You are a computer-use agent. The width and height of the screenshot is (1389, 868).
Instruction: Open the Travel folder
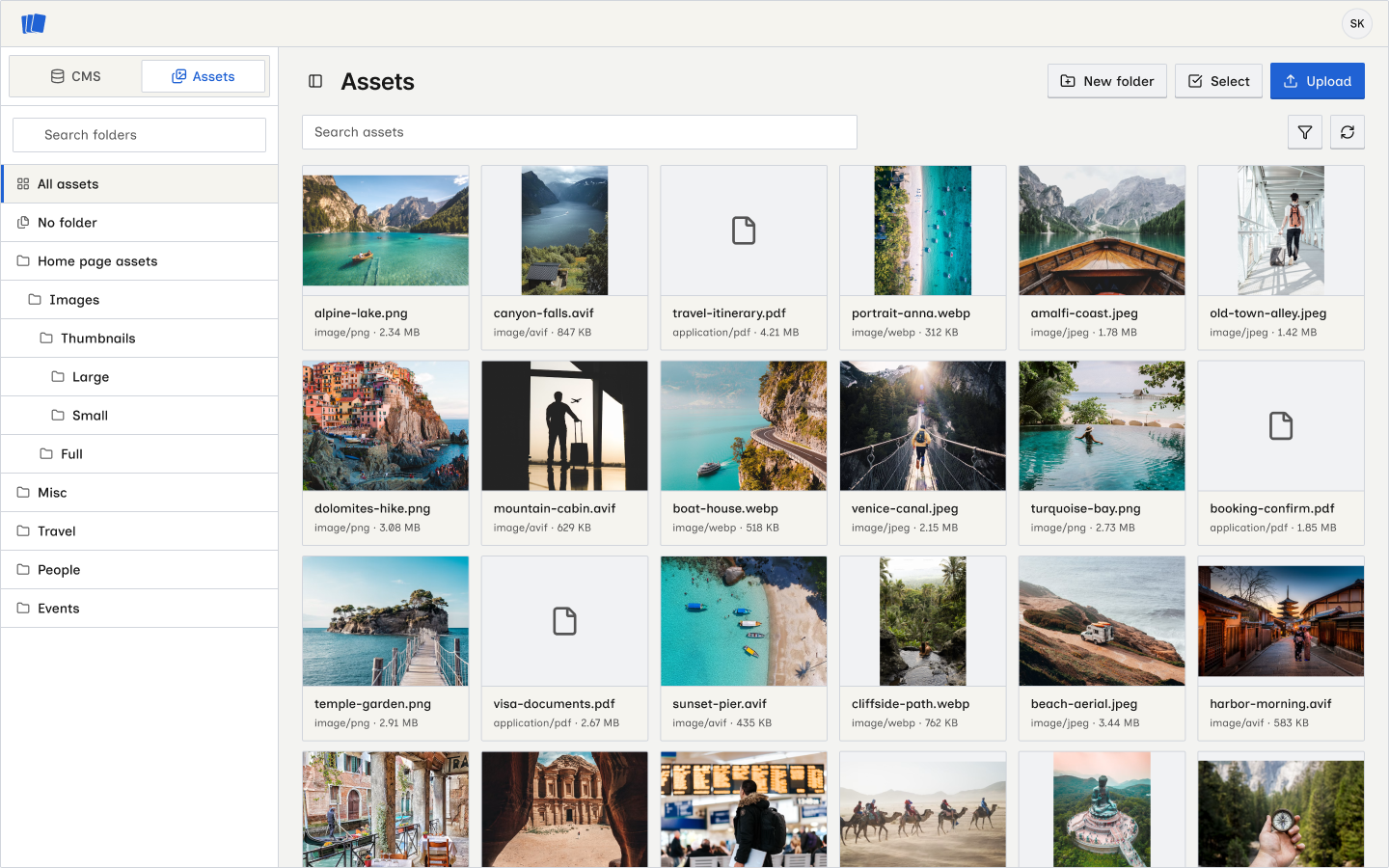pos(140,530)
